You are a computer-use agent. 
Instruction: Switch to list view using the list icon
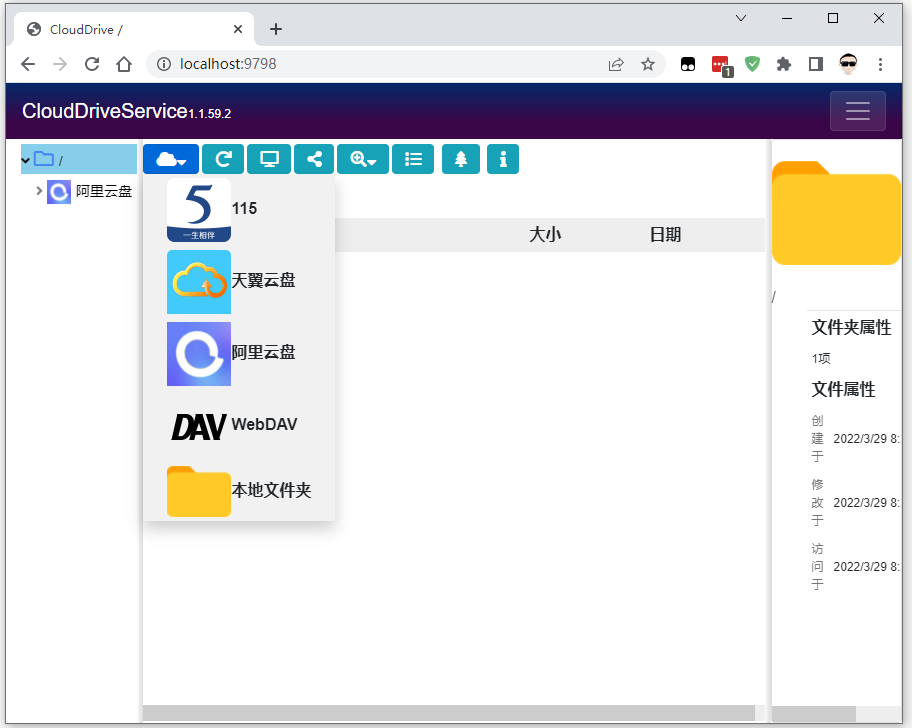413,159
